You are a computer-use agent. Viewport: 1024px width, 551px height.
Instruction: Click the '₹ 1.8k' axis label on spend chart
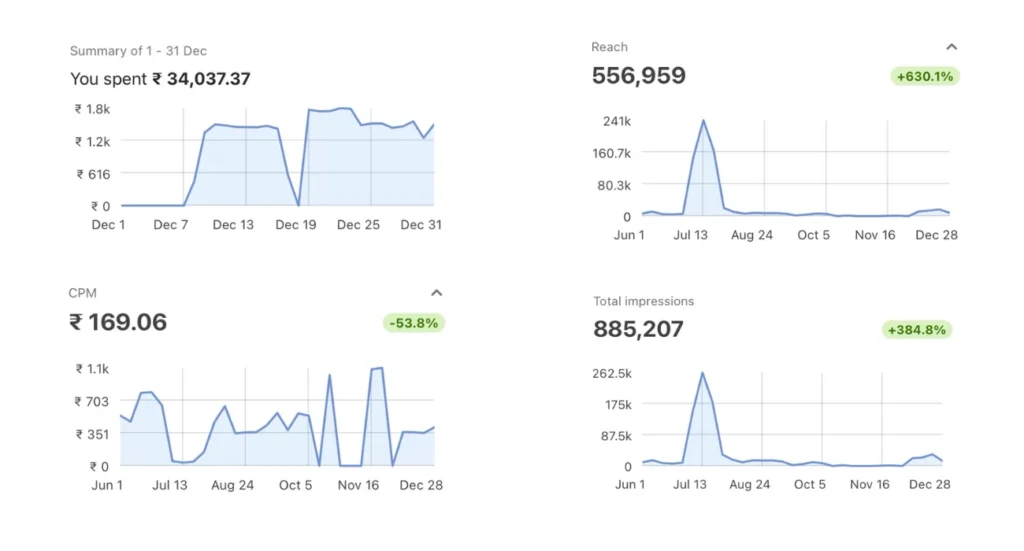pyautogui.click(x=92, y=109)
